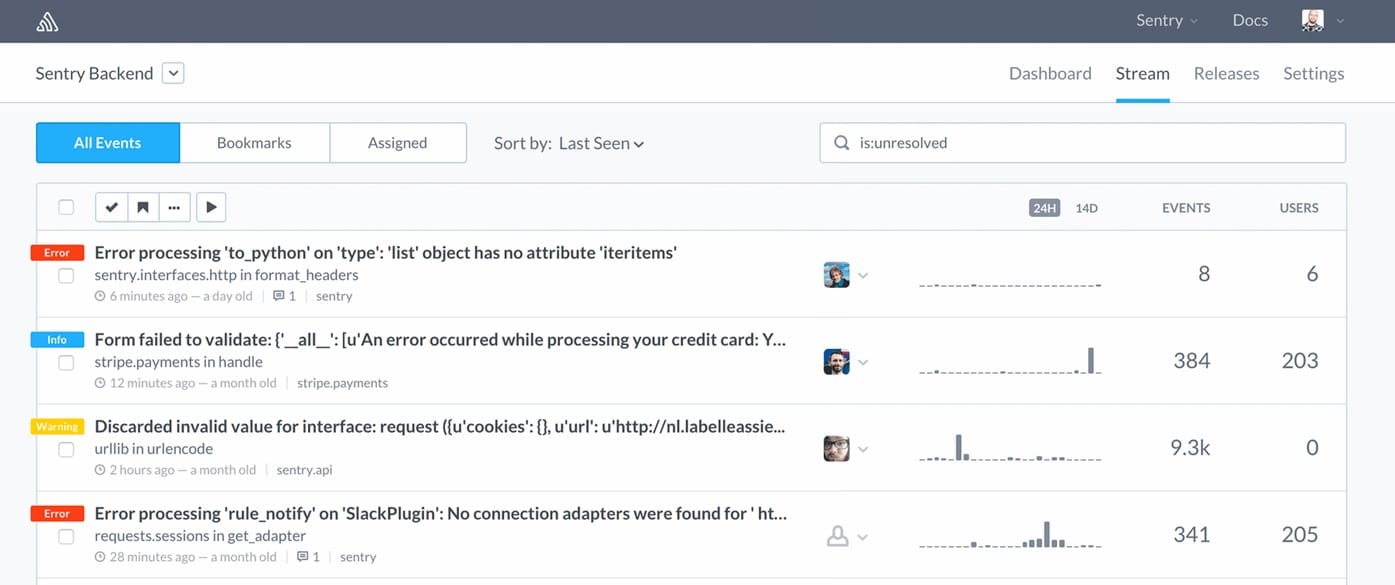Click the is:unresolved search field

(x=1082, y=143)
